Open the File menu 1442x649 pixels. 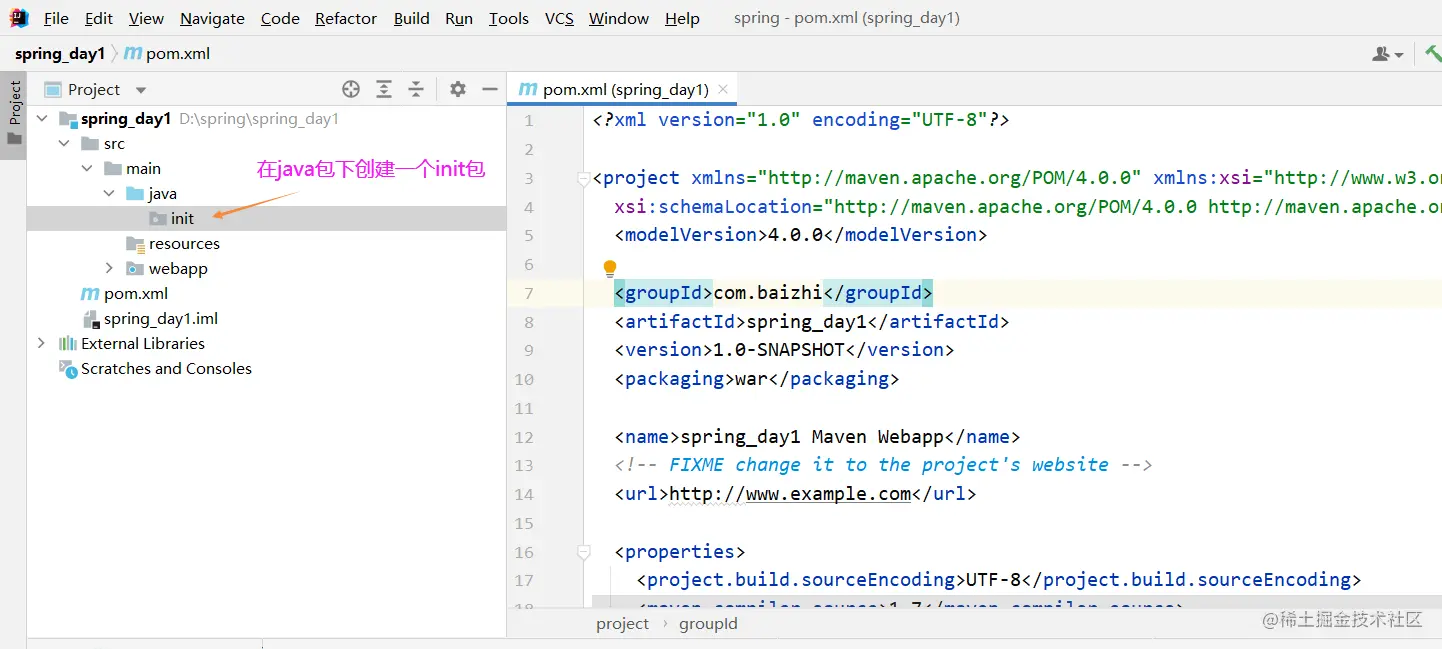[x=56, y=18]
